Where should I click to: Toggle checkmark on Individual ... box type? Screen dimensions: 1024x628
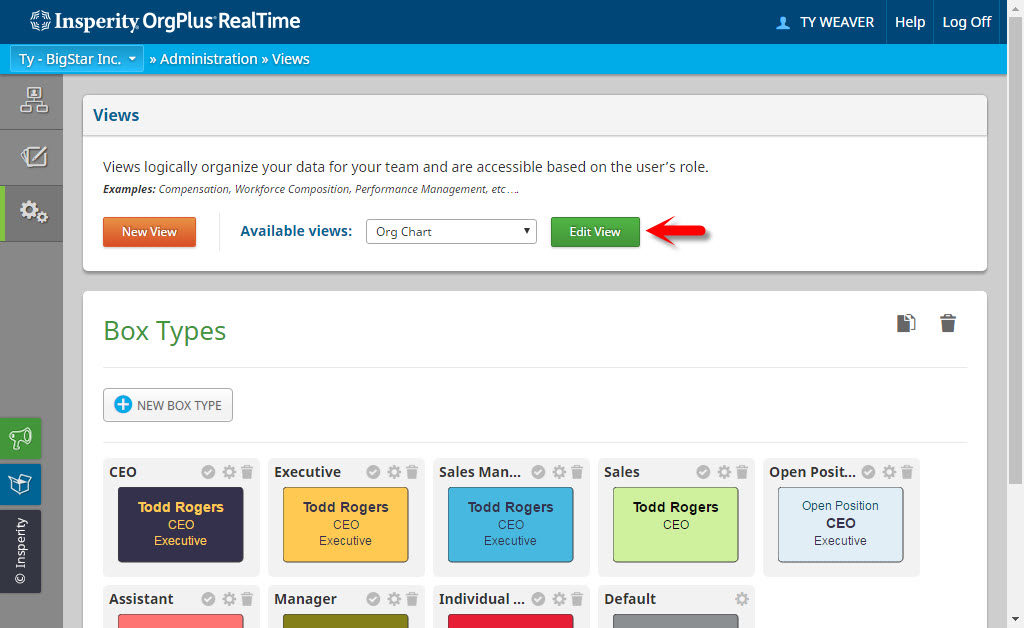(538, 599)
